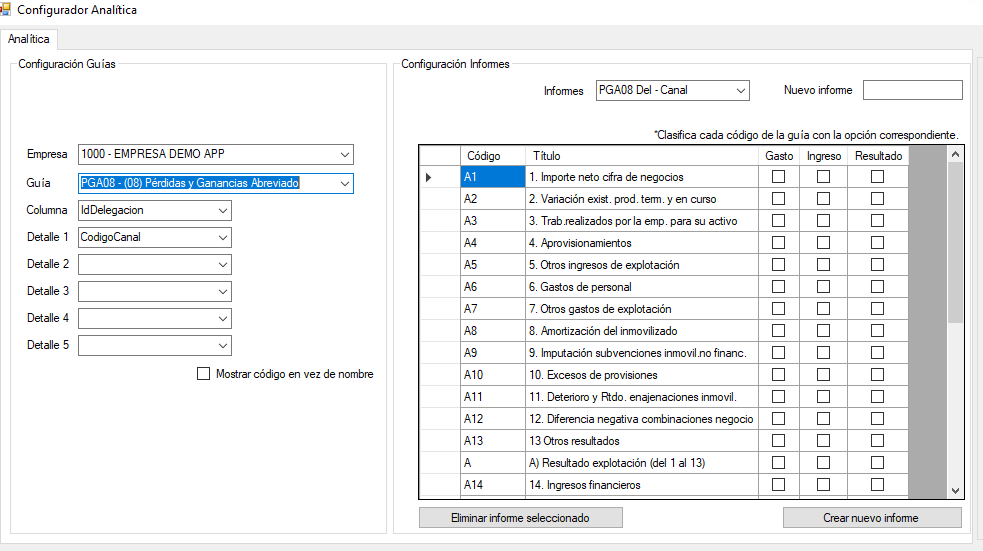
Task: Check Gasto for row A6 Gastos de personal
Action: (779, 286)
